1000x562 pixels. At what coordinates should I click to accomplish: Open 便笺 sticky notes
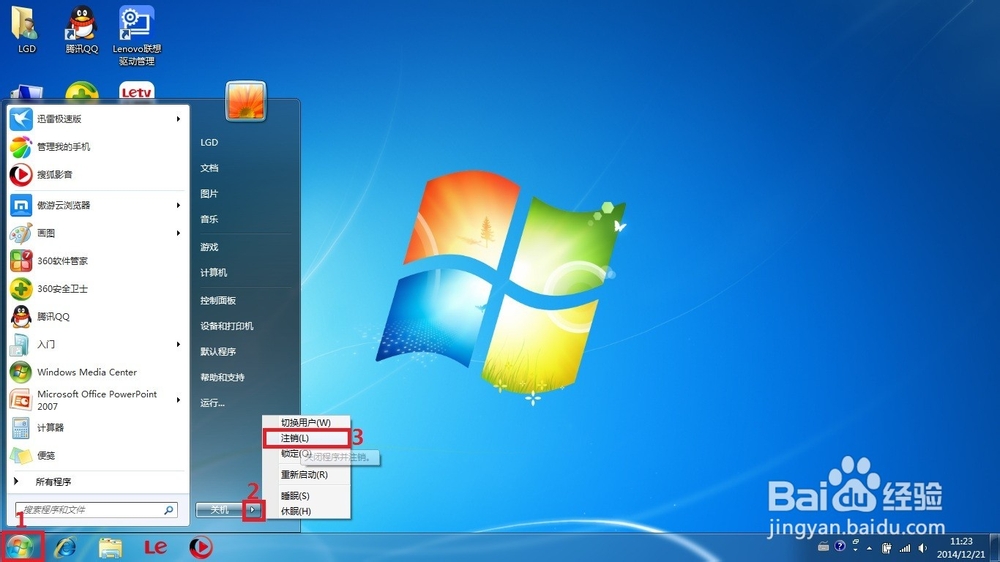tap(98, 455)
